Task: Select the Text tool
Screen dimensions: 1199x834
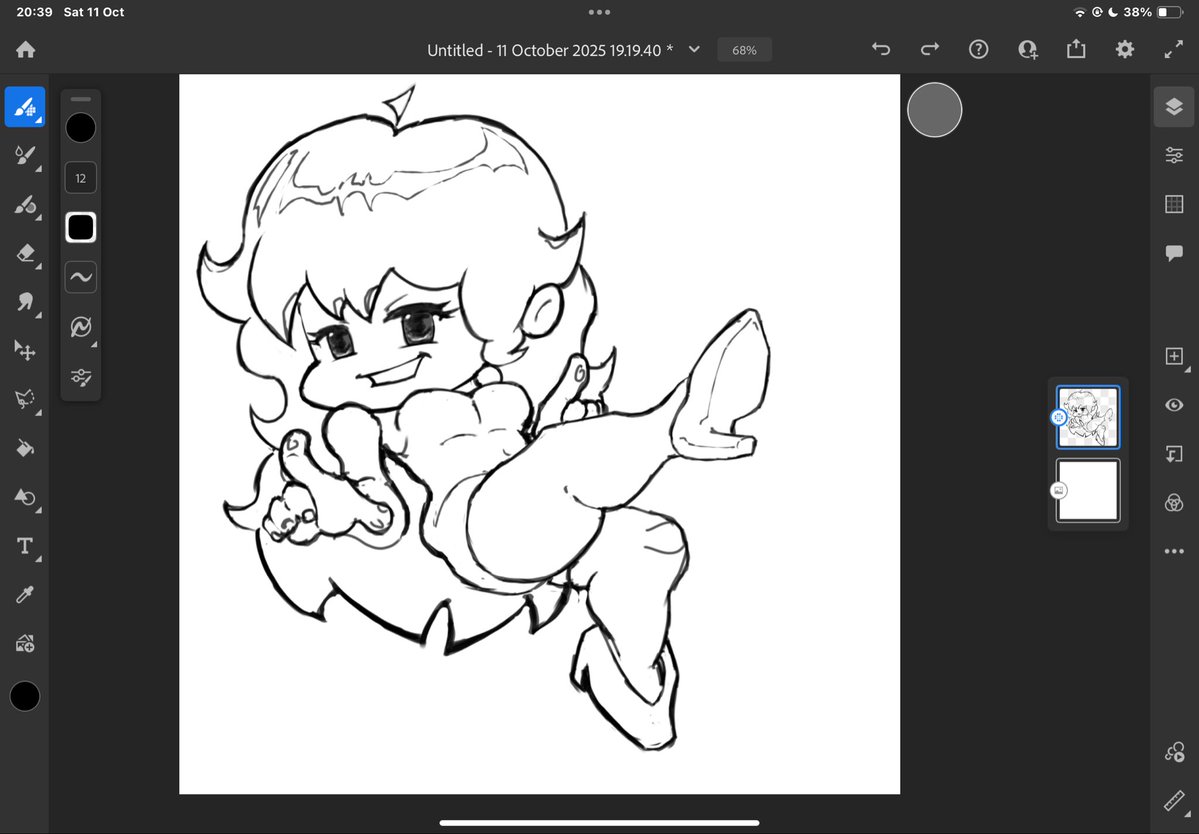Action: 25,546
